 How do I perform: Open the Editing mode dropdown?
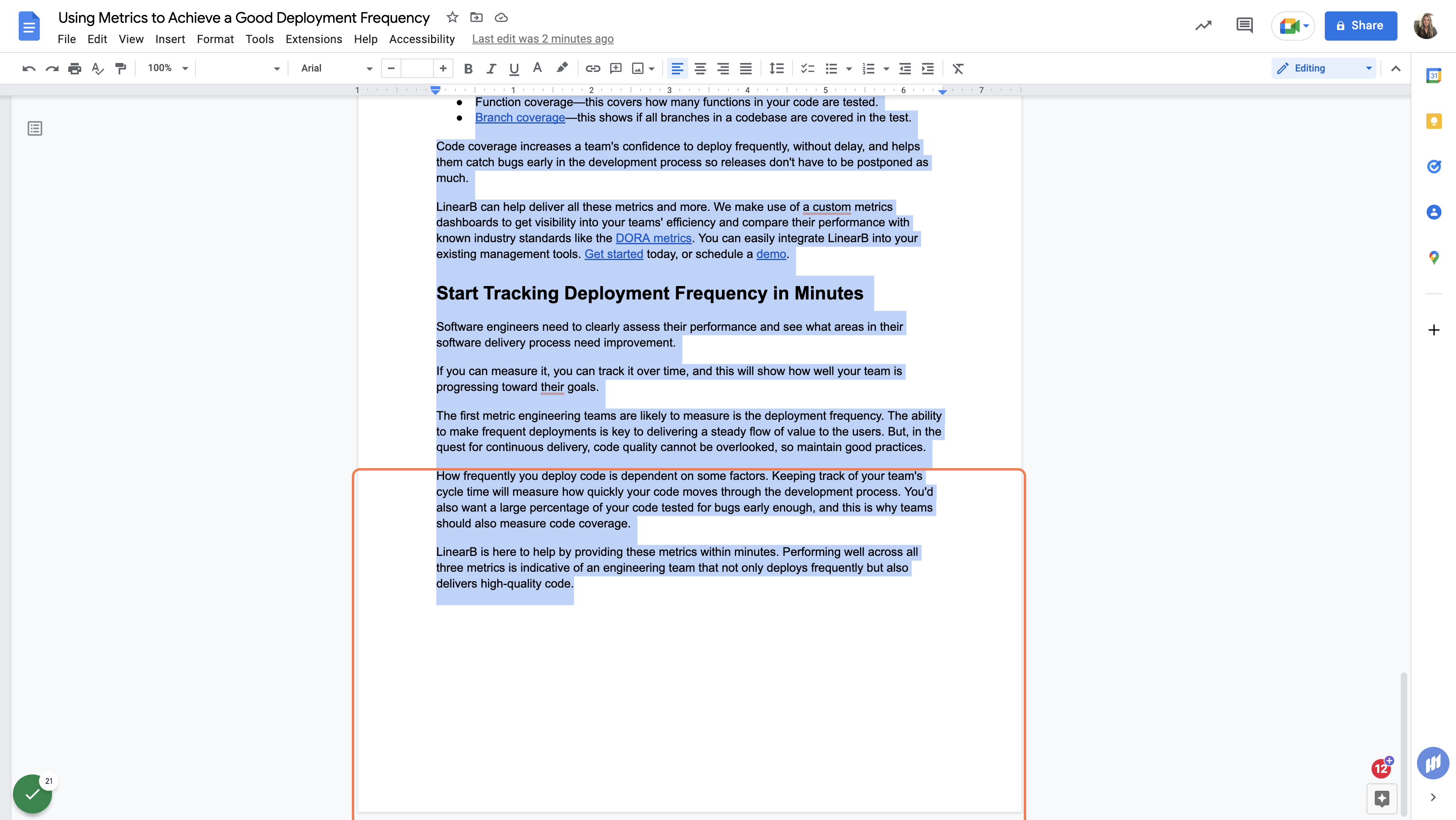pyautogui.click(x=1324, y=68)
